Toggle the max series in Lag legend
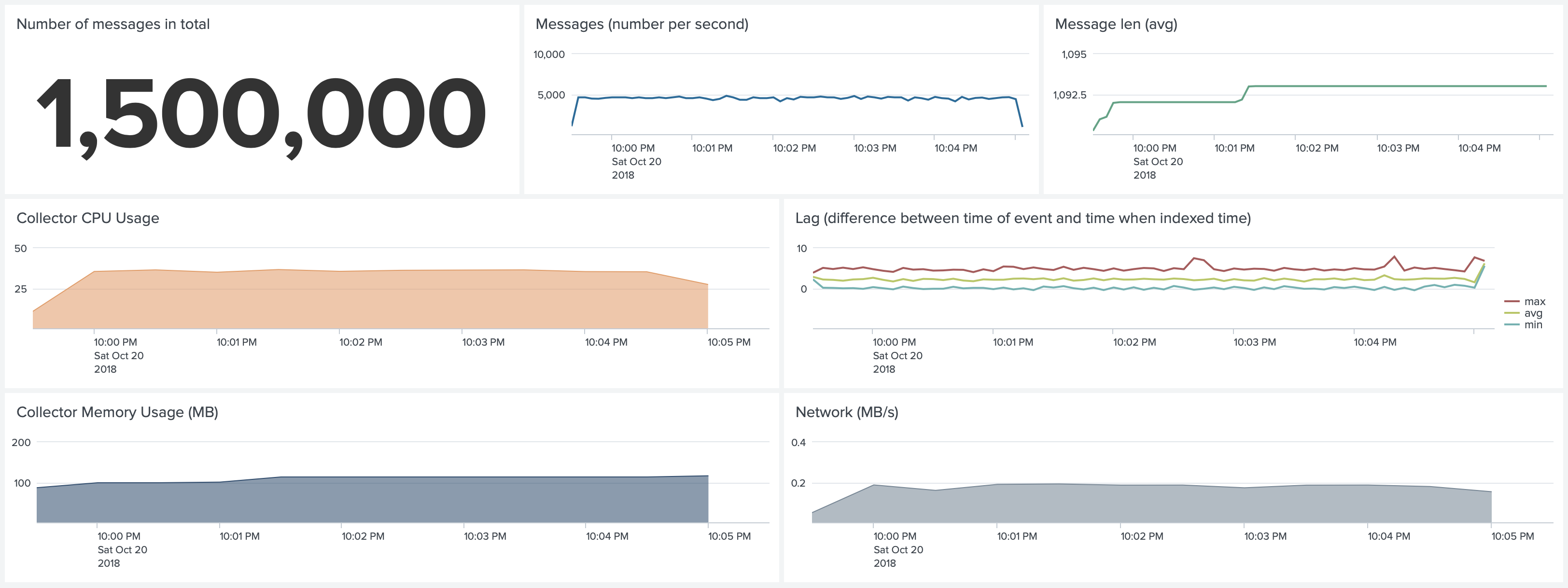This screenshot has height=588, width=1568. coord(1534,302)
